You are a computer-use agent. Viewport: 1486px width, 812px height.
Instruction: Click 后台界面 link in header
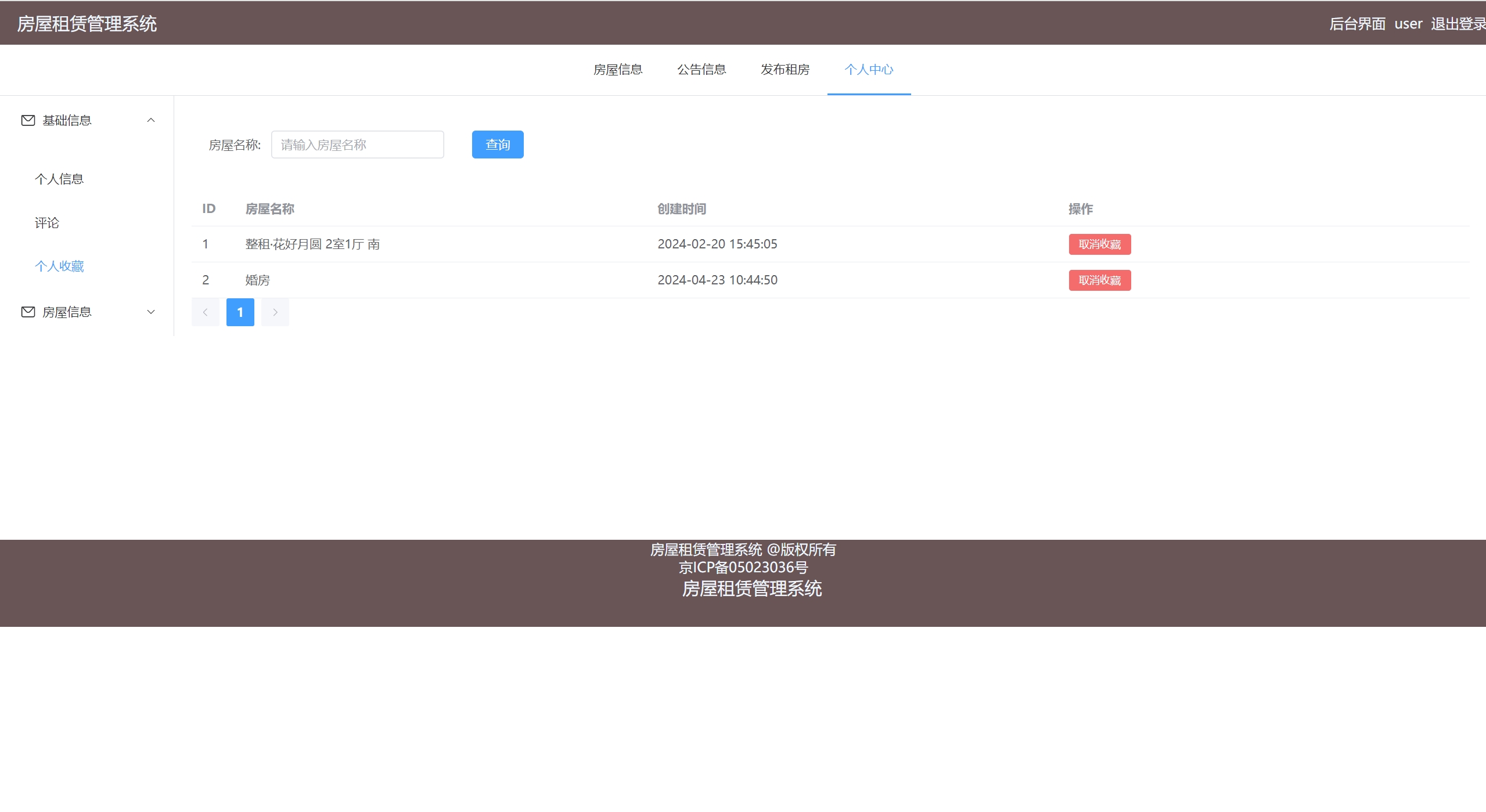[1357, 24]
